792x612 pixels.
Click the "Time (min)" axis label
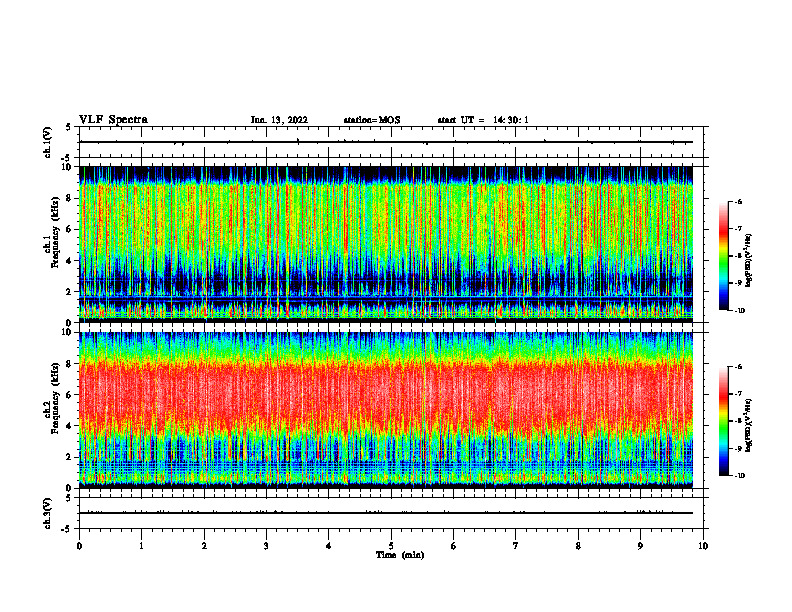point(400,555)
